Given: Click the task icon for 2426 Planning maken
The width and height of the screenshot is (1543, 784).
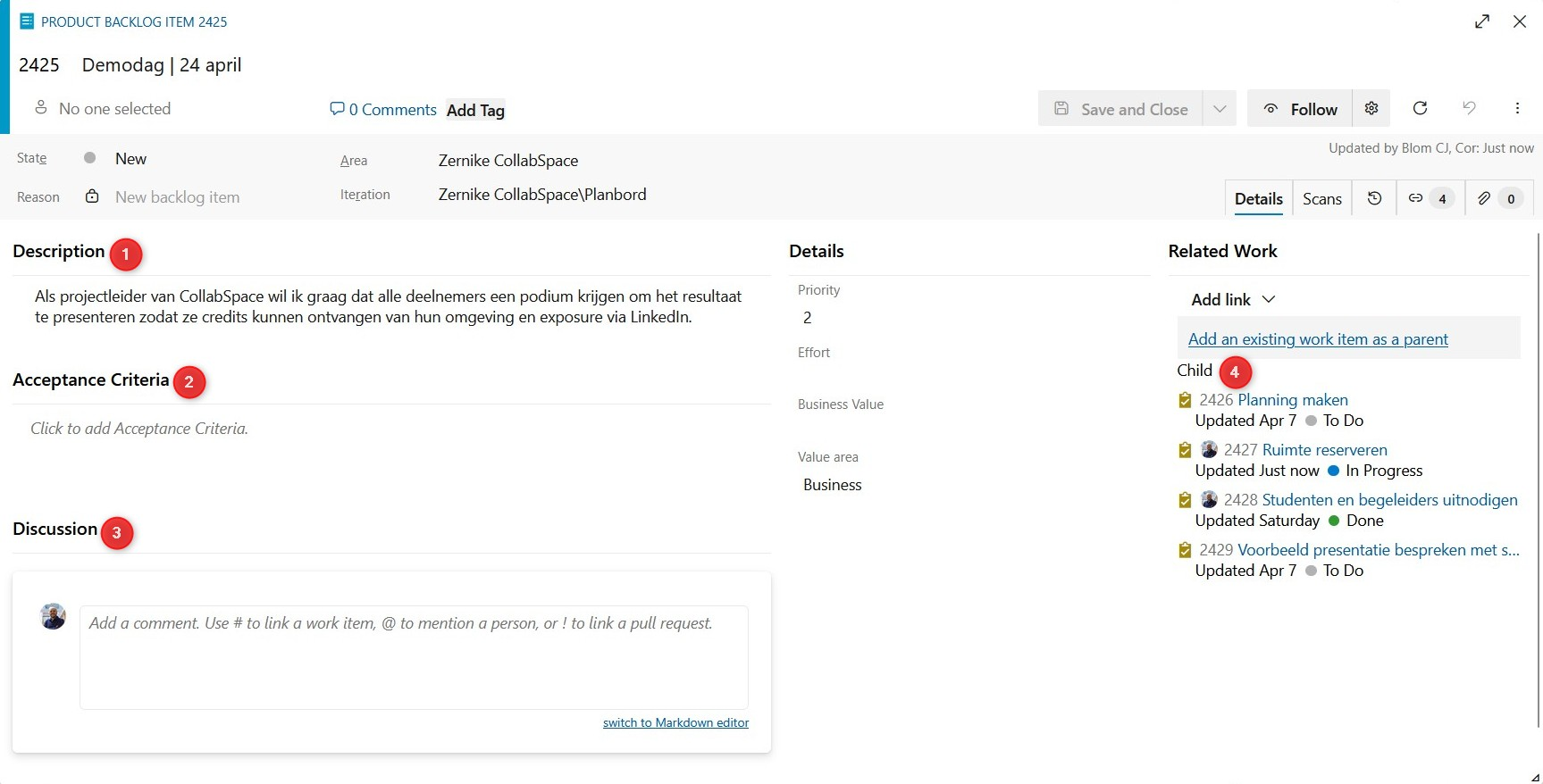Looking at the screenshot, I should [1185, 400].
